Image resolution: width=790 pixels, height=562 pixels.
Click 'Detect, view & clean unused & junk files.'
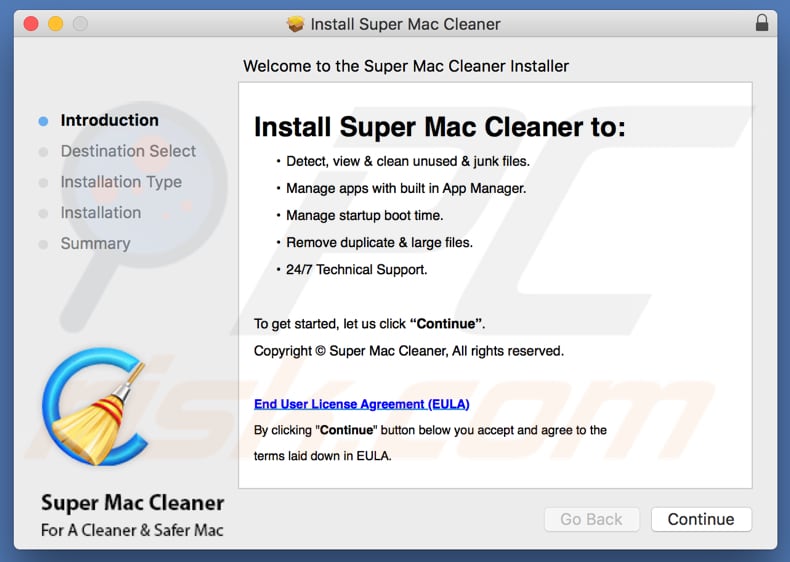408,161
